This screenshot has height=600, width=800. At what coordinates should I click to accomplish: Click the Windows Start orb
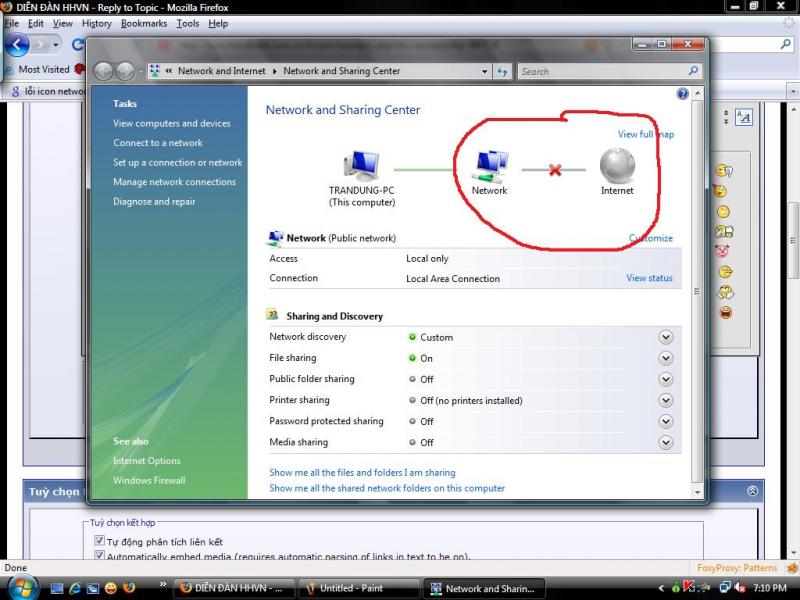click(21, 588)
